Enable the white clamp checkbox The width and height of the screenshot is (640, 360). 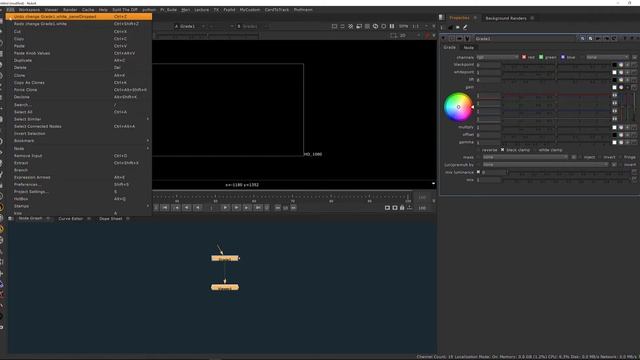point(535,150)
